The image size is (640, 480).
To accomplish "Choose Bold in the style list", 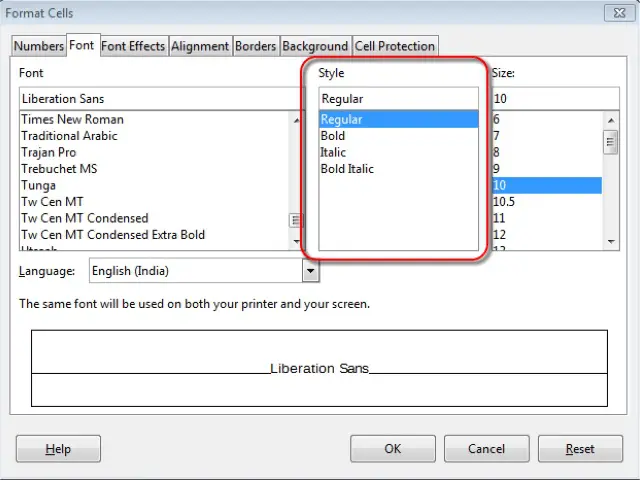I will (x=398, y=136).
